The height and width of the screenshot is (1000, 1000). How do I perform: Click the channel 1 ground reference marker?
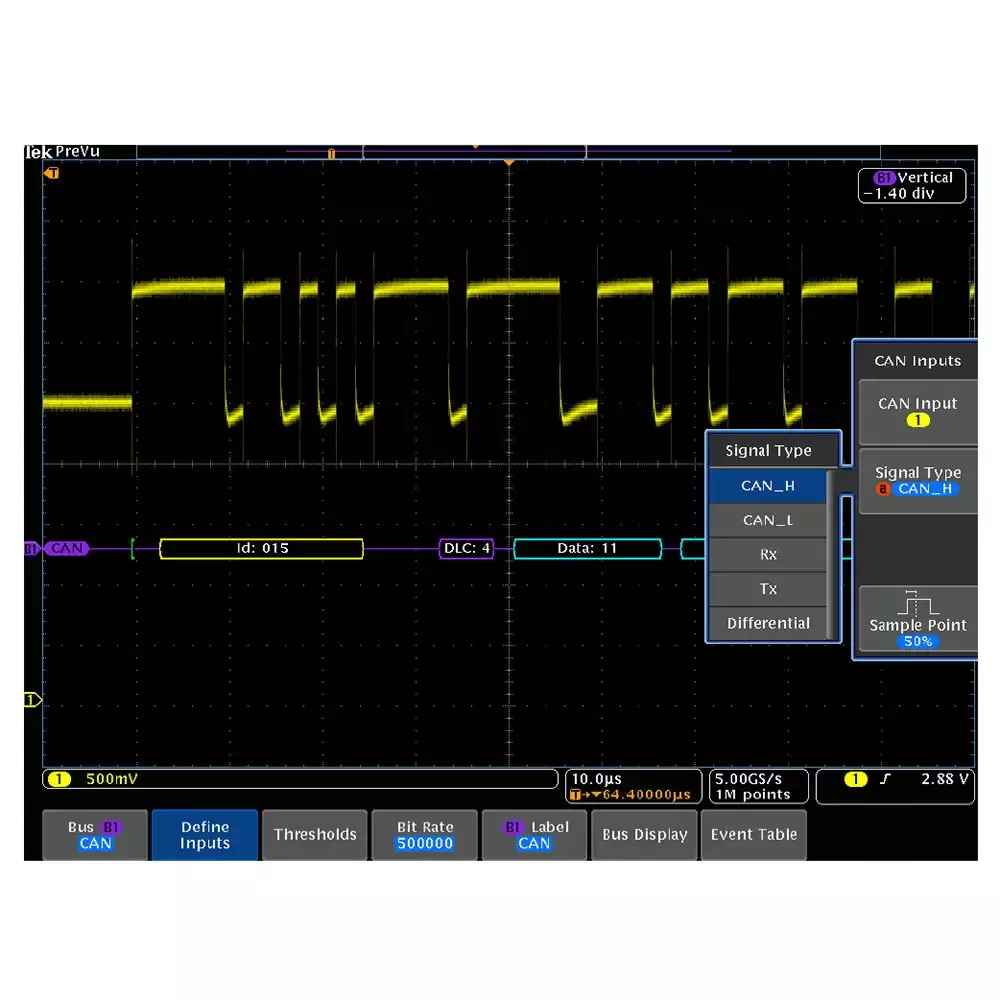(33, 700)
